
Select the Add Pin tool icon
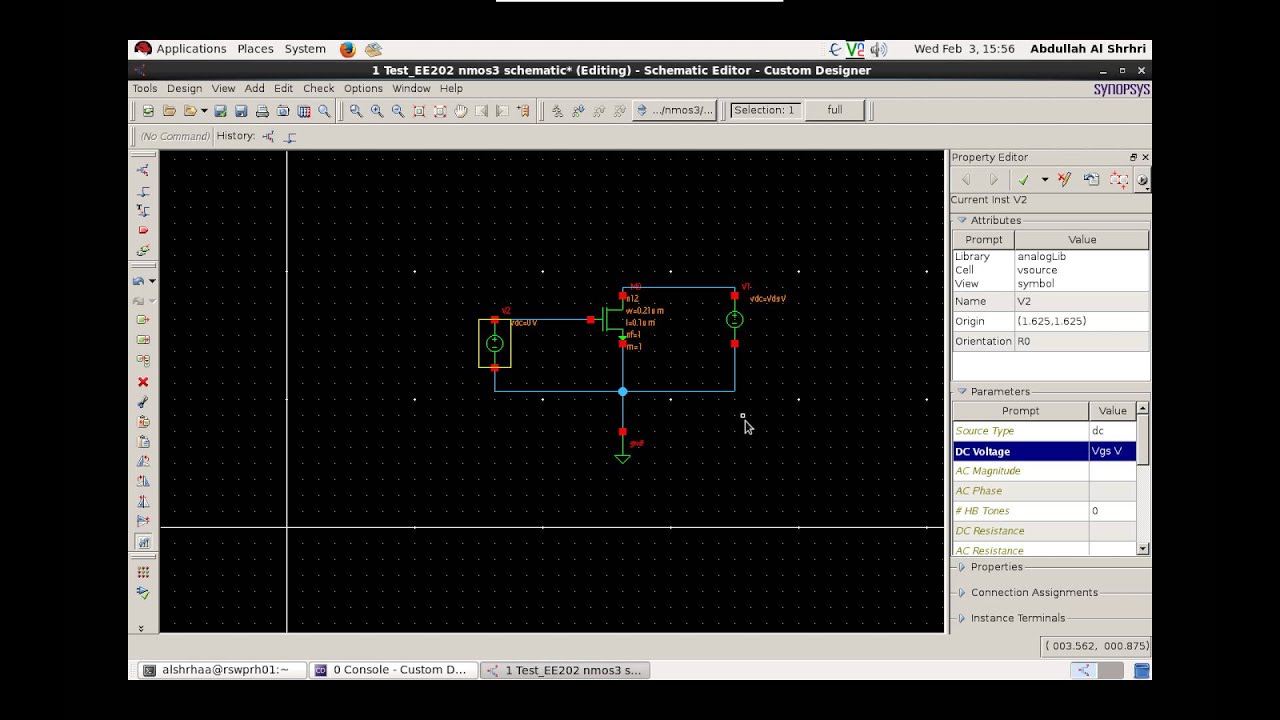point(143,230)
